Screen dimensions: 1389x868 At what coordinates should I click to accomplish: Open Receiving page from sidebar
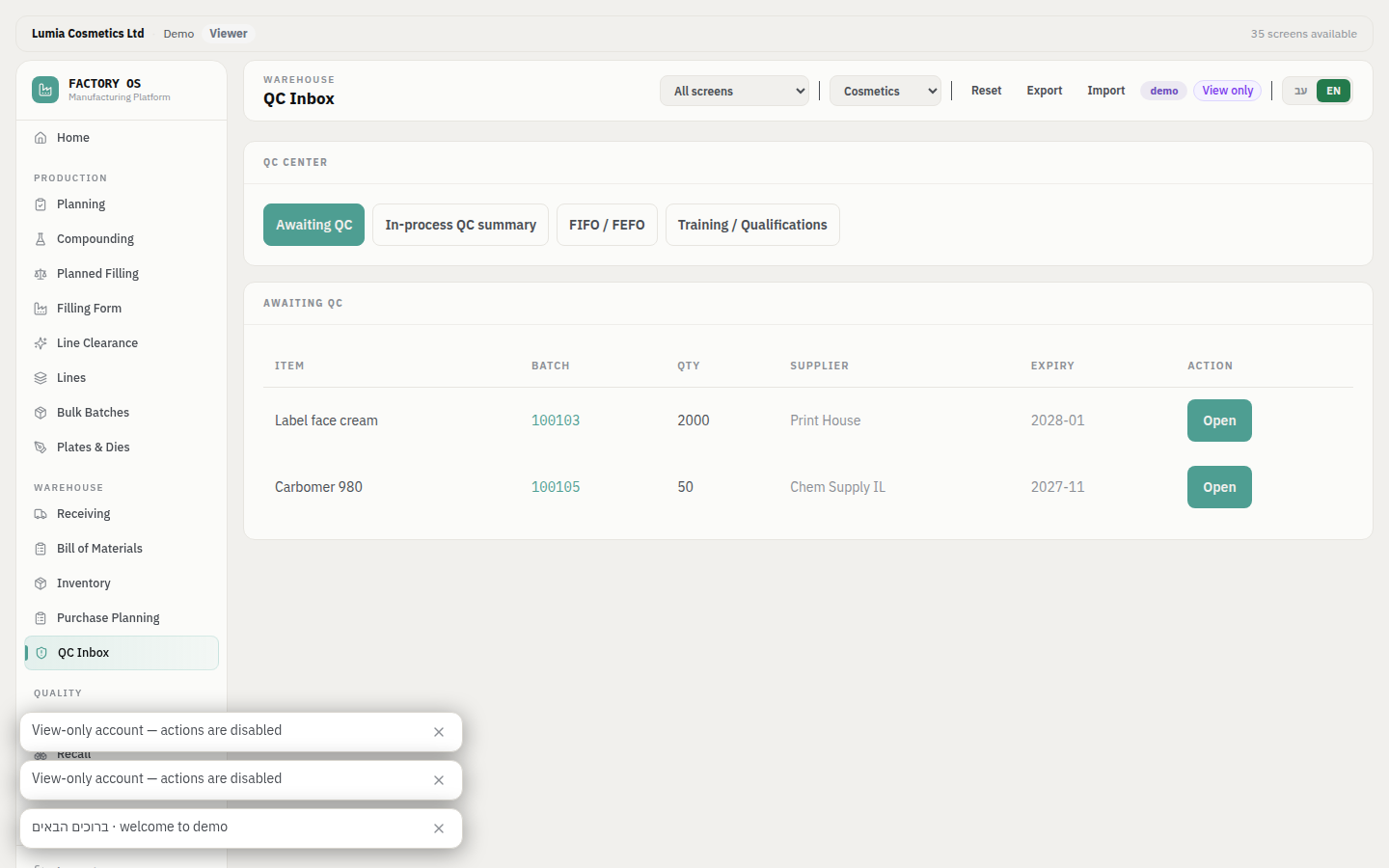click(122, 514)
